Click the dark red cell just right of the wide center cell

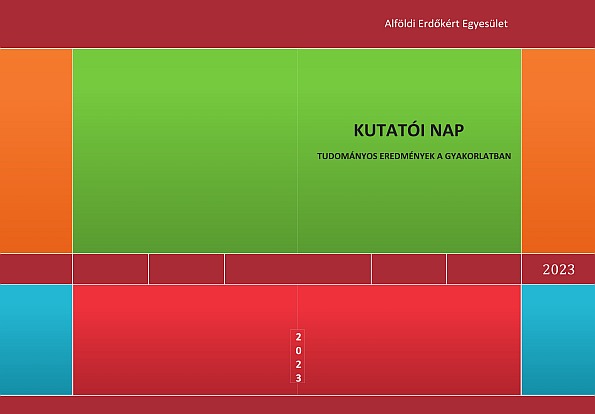tap(409, 269)
